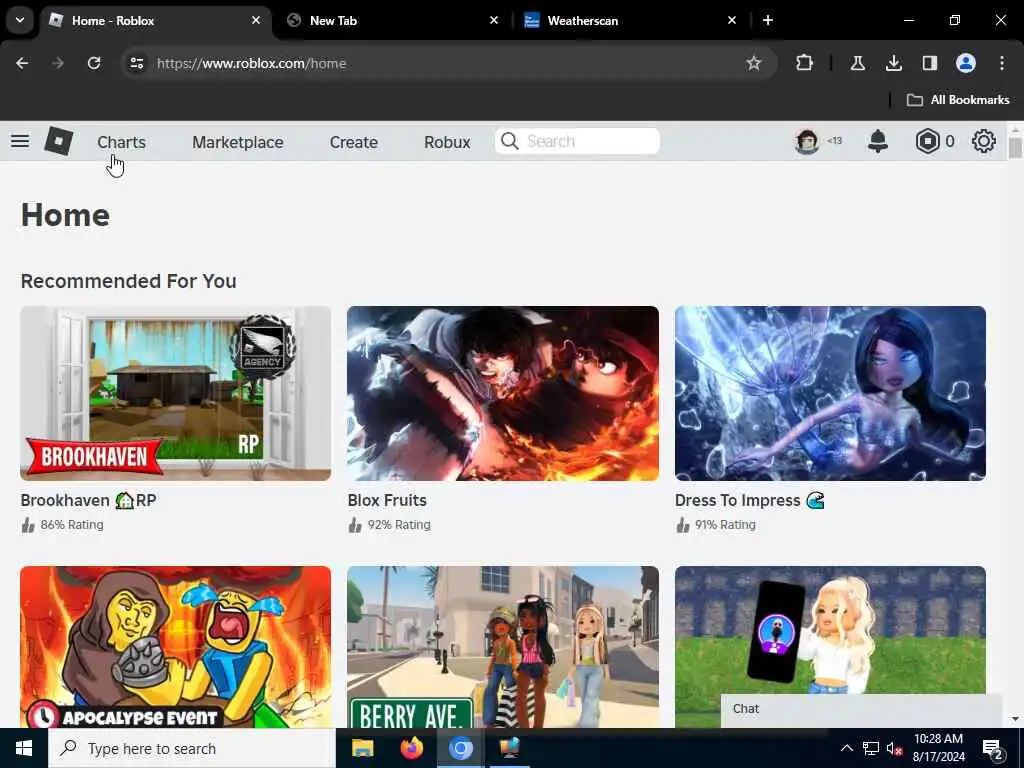
Task: Toggle the Chrome side panel icon
Action: tap(929, 63)
